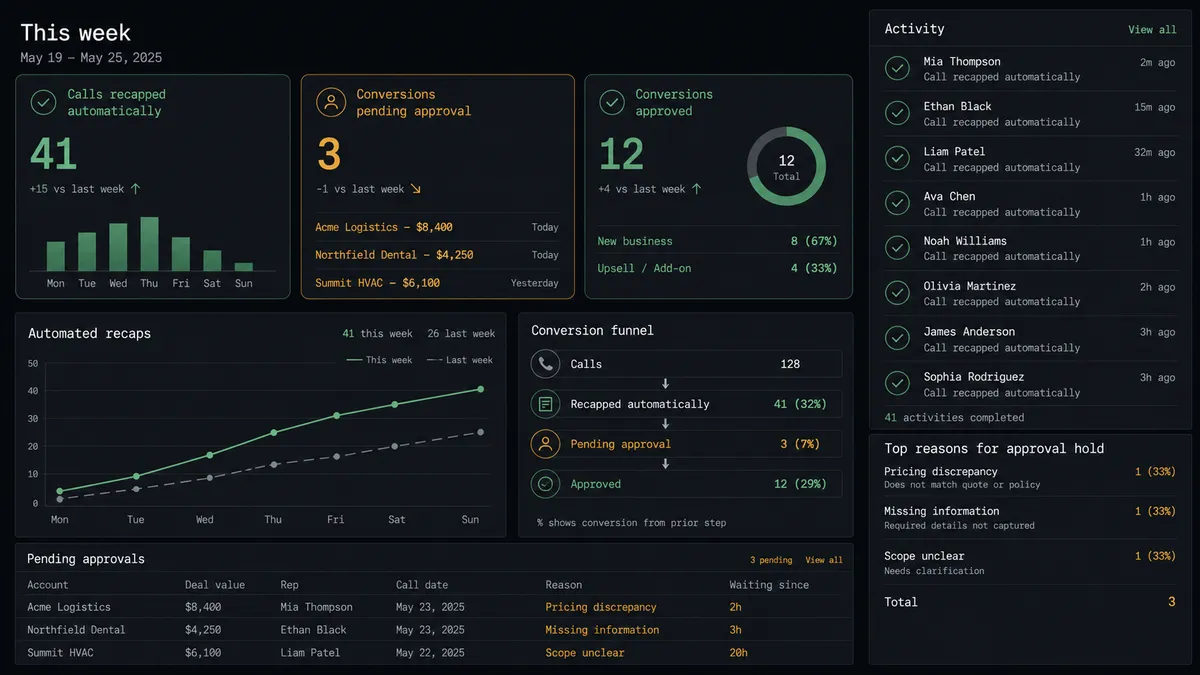Select the Acme Logistics table row account name
Viewport: 1200px width, 675px height.
coord(69,607)
